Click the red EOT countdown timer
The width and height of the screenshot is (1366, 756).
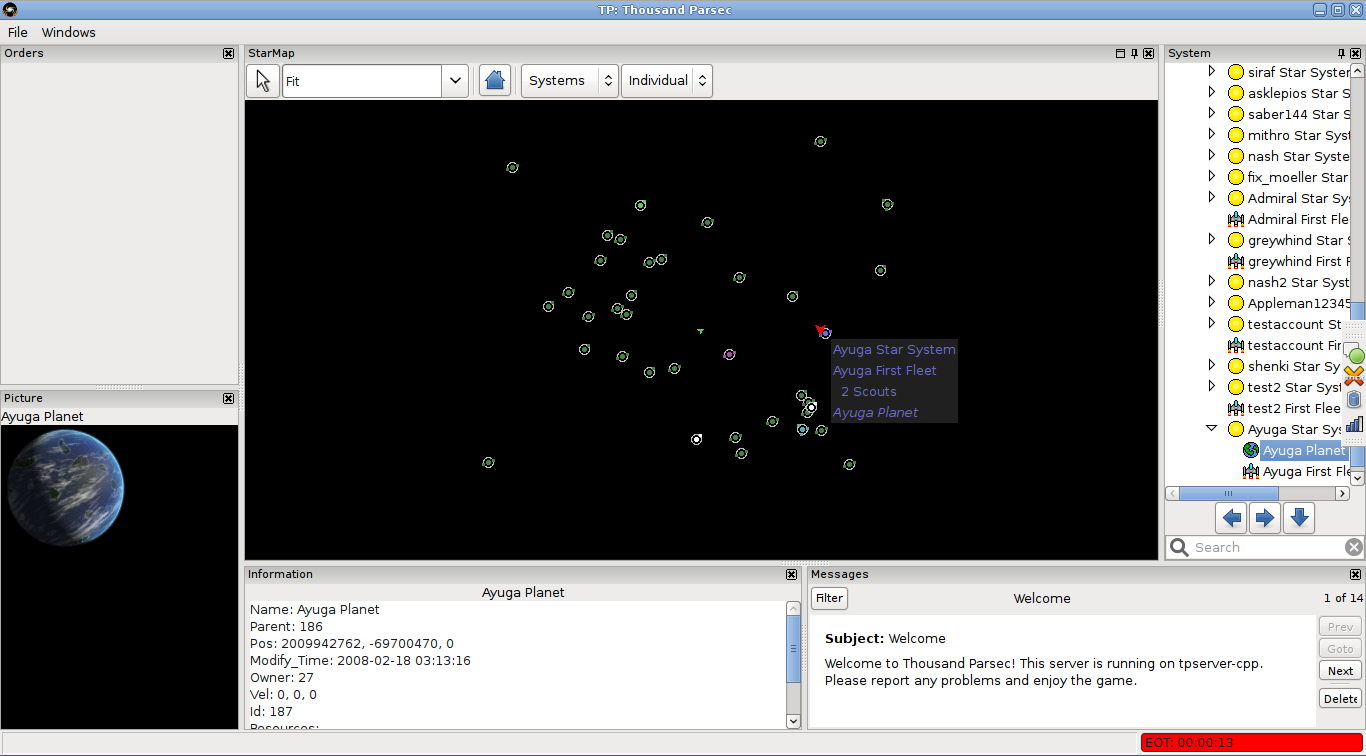(1252, 742)
